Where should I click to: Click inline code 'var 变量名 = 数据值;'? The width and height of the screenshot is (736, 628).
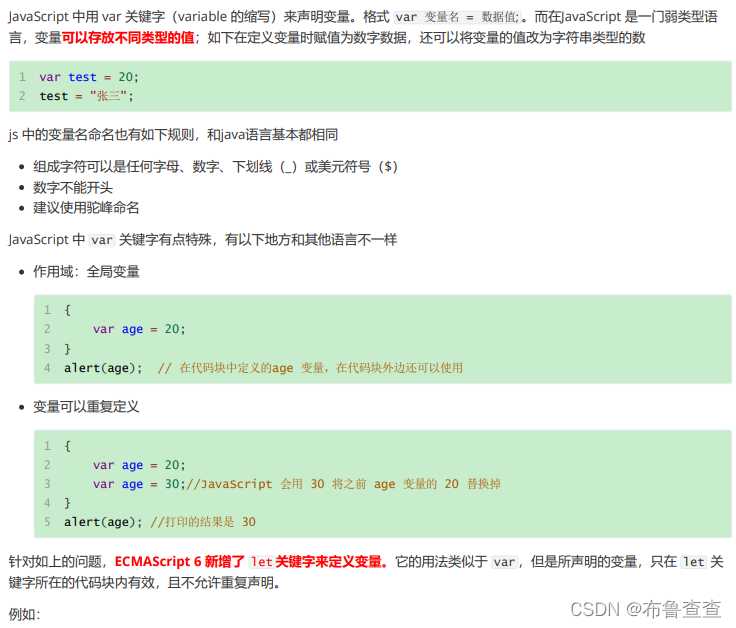click(x=457, y=17)
